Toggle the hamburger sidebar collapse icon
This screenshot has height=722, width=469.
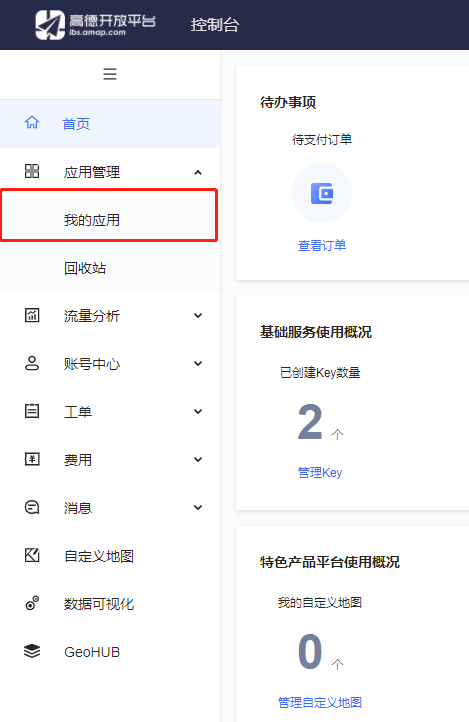[110, 74]
